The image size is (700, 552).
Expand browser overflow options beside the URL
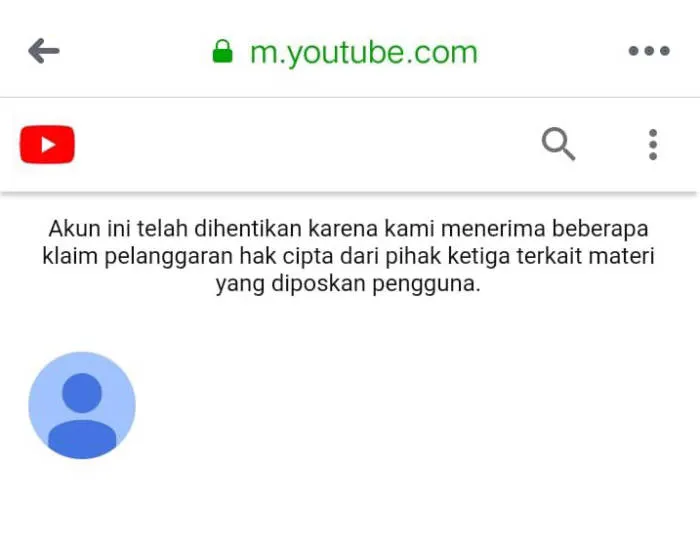649,51
